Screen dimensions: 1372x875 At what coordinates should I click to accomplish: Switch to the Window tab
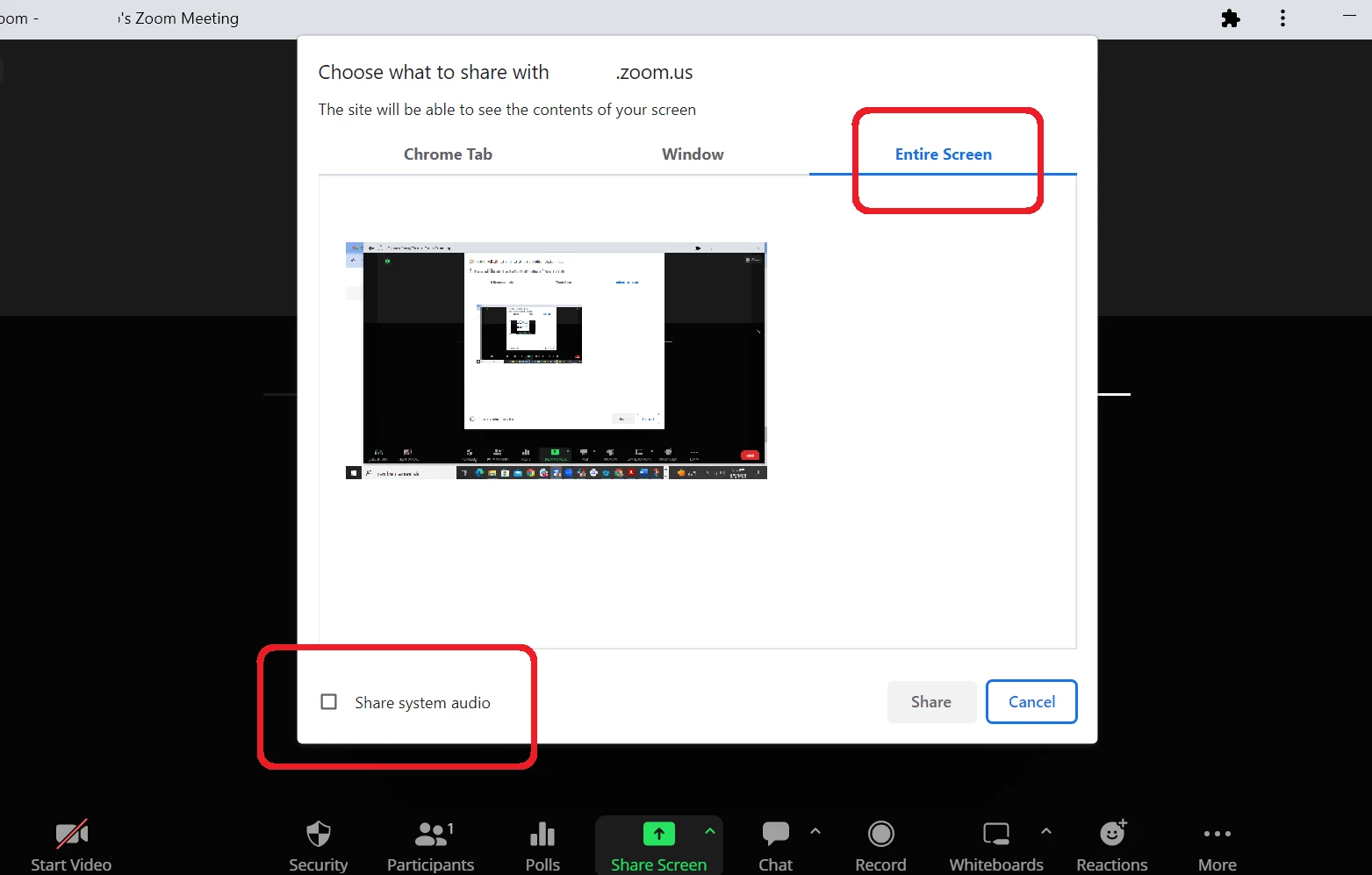[693, 154]
